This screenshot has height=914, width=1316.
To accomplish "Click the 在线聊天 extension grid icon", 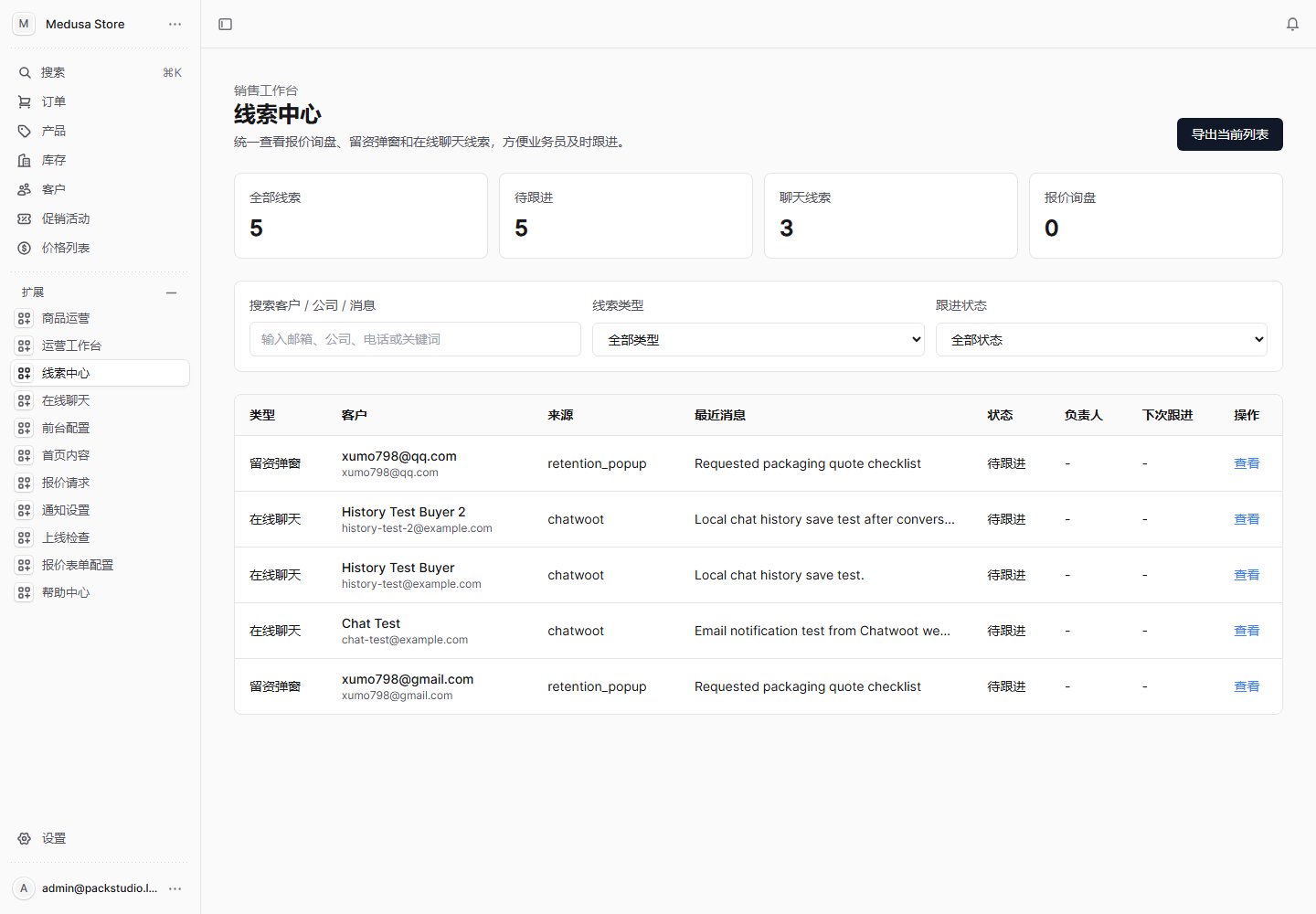I will pos(25,400).
